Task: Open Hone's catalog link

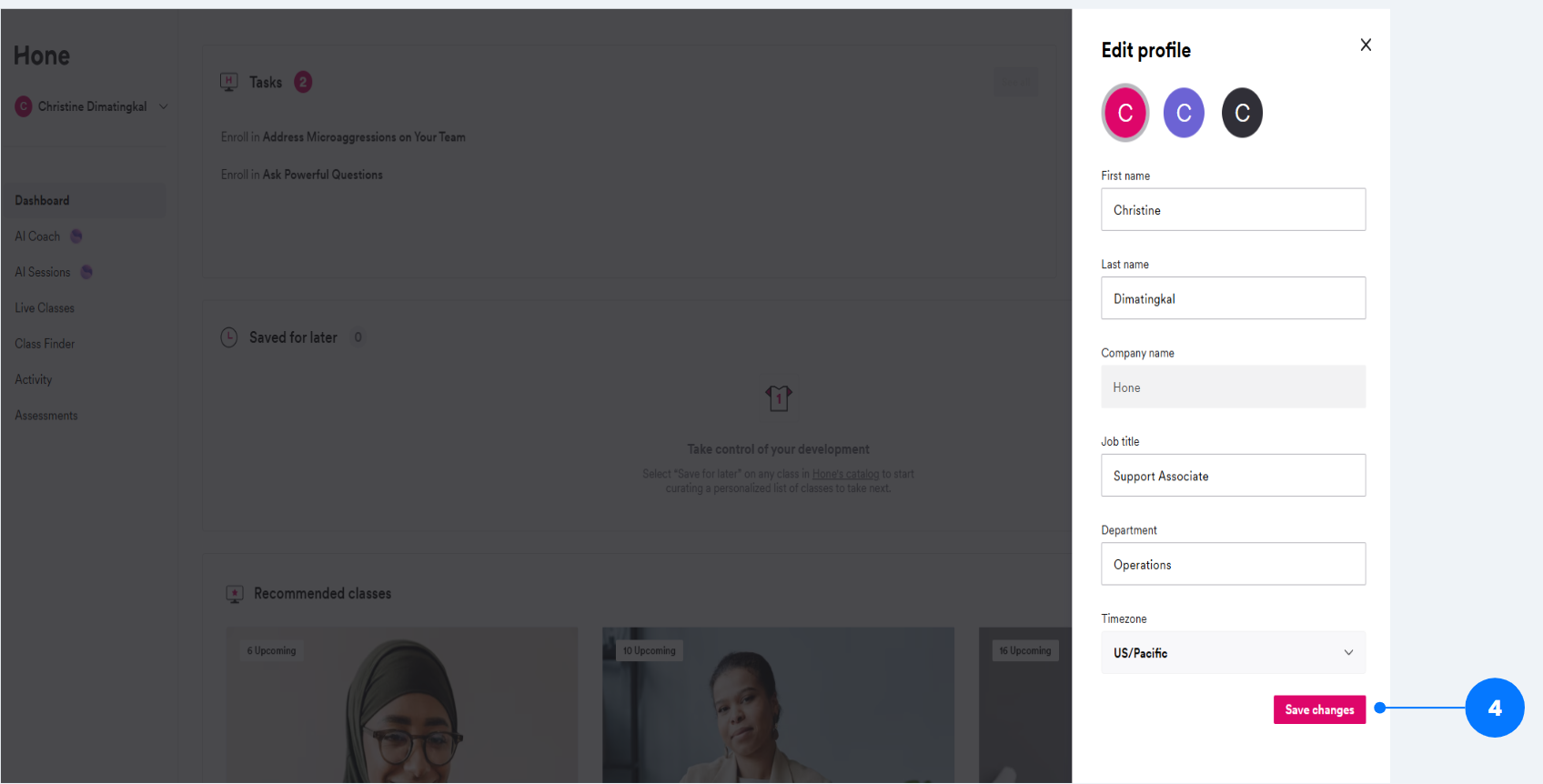Action: pyautogui.click(x=845, y=474)
